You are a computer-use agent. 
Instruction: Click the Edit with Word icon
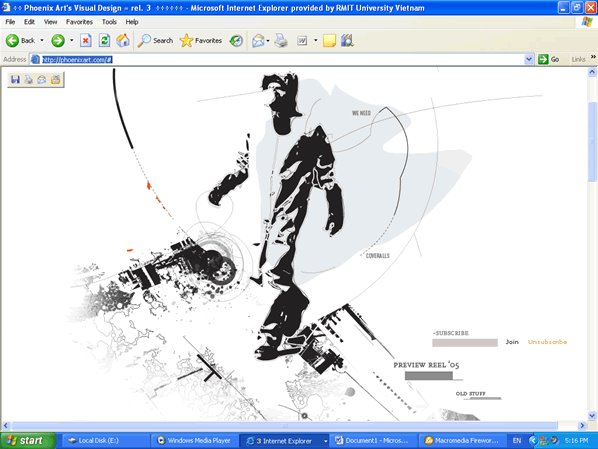tap(302, 40)
